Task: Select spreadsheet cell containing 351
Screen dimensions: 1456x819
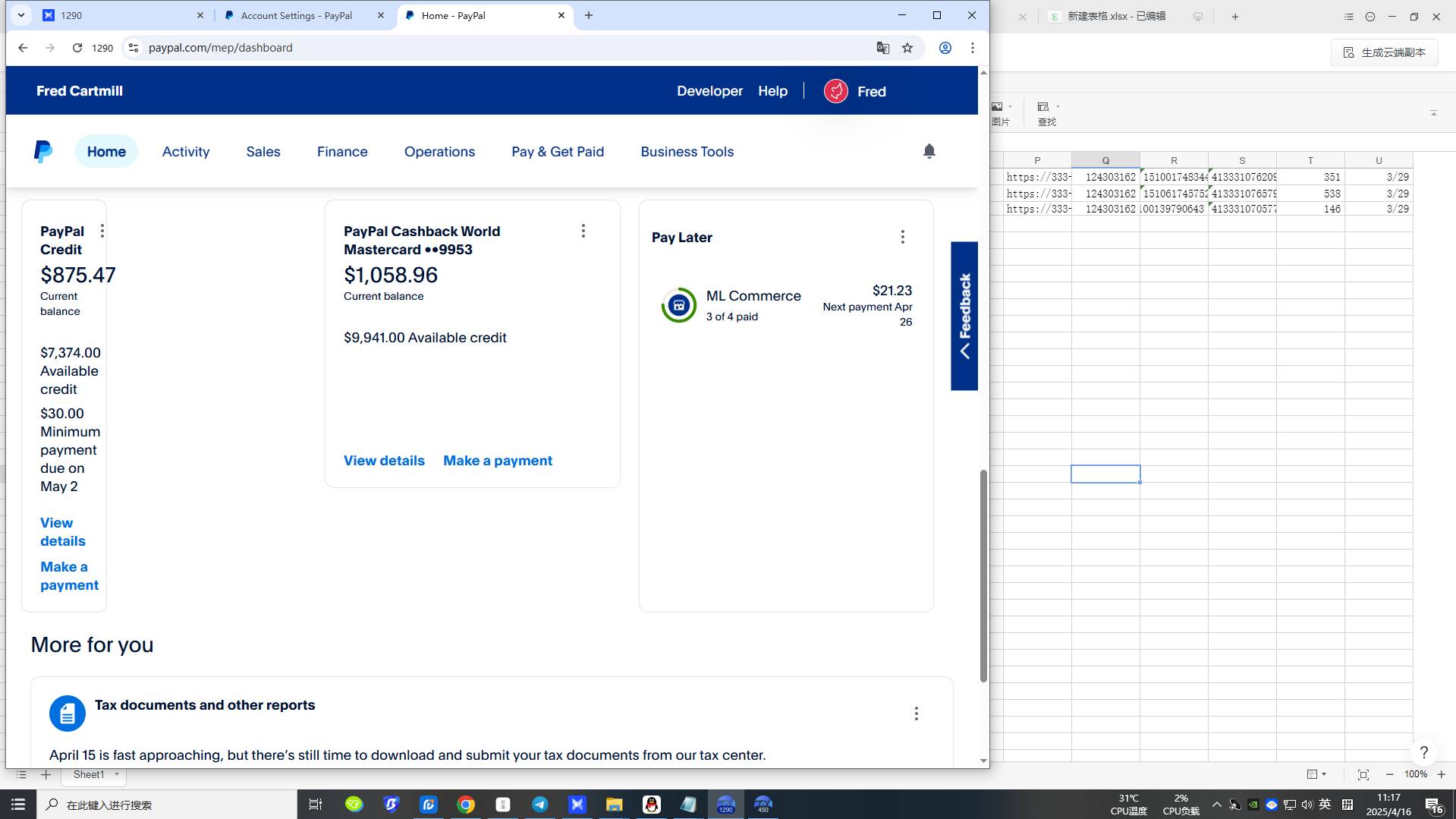Action: coord(1310,177)
